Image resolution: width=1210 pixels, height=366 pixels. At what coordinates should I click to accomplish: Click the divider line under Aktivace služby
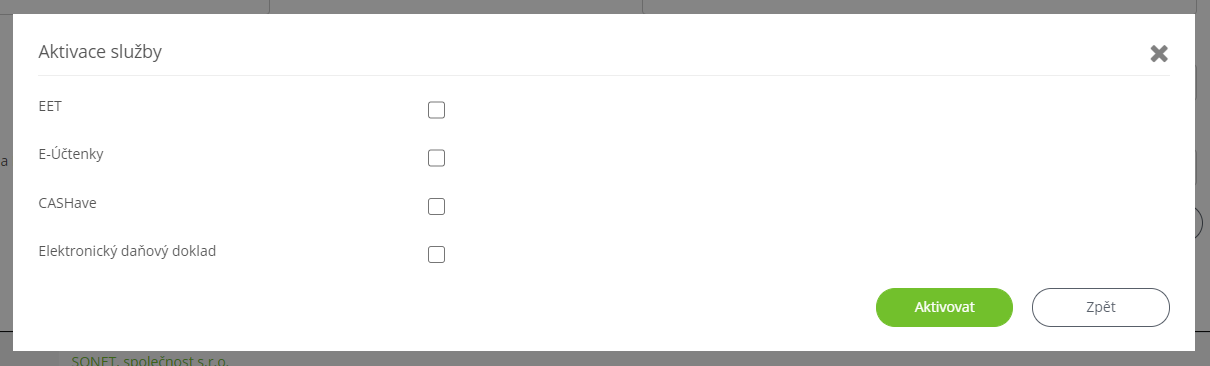604,75
